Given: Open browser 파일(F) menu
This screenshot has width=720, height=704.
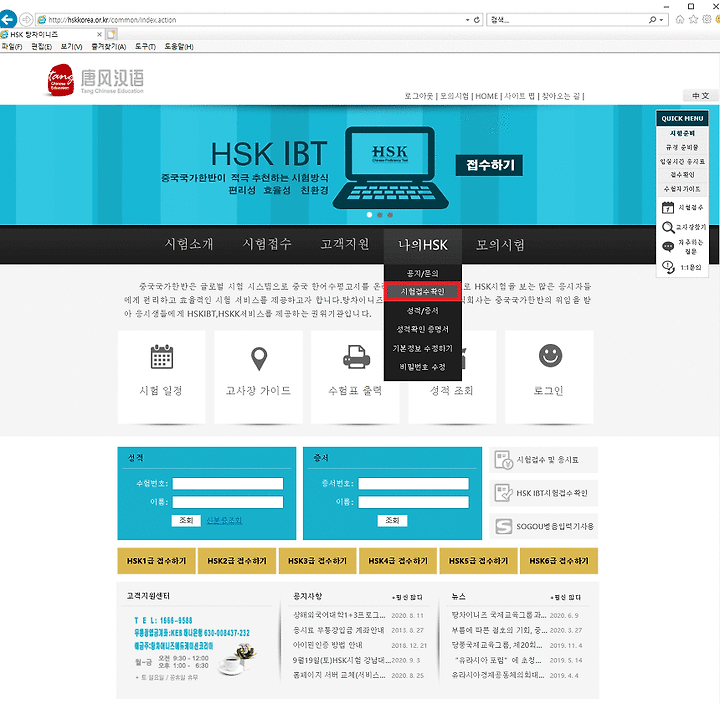Looking at the screenshot, I should [x=11, y=46].
